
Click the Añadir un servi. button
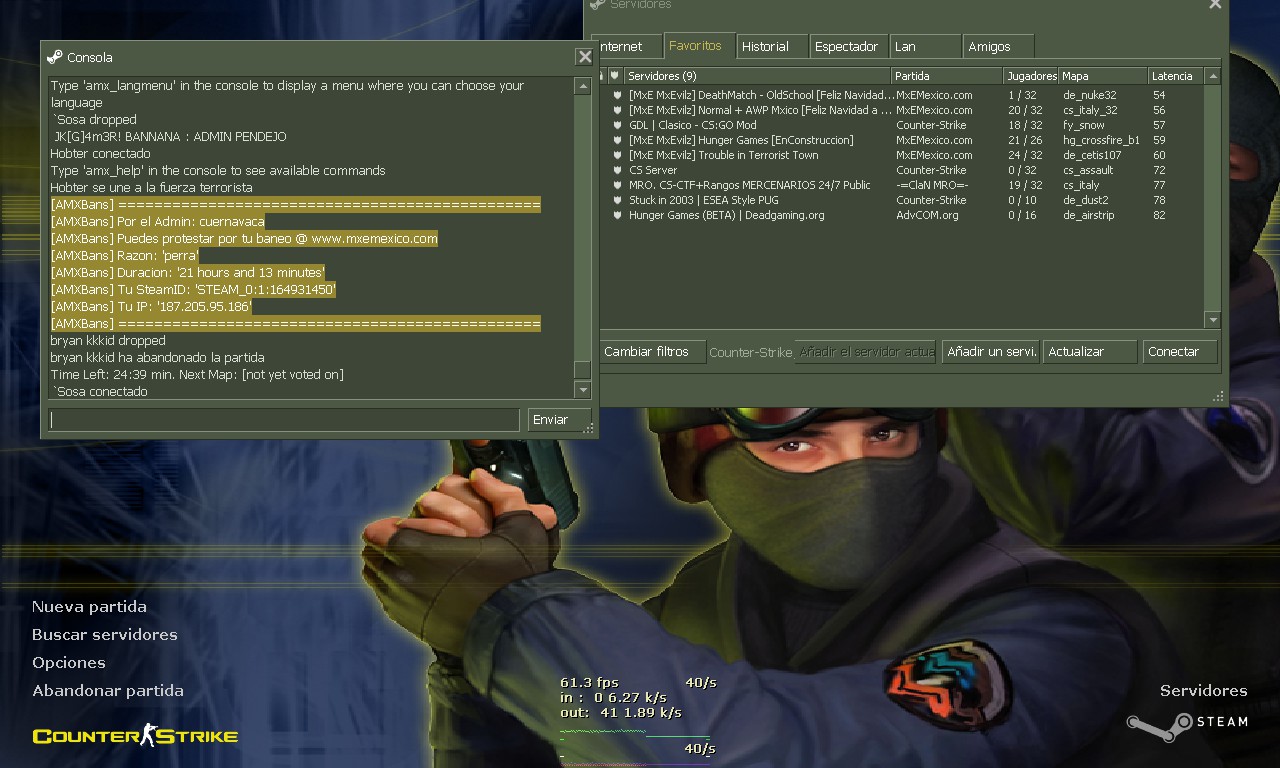pos(991,352)
